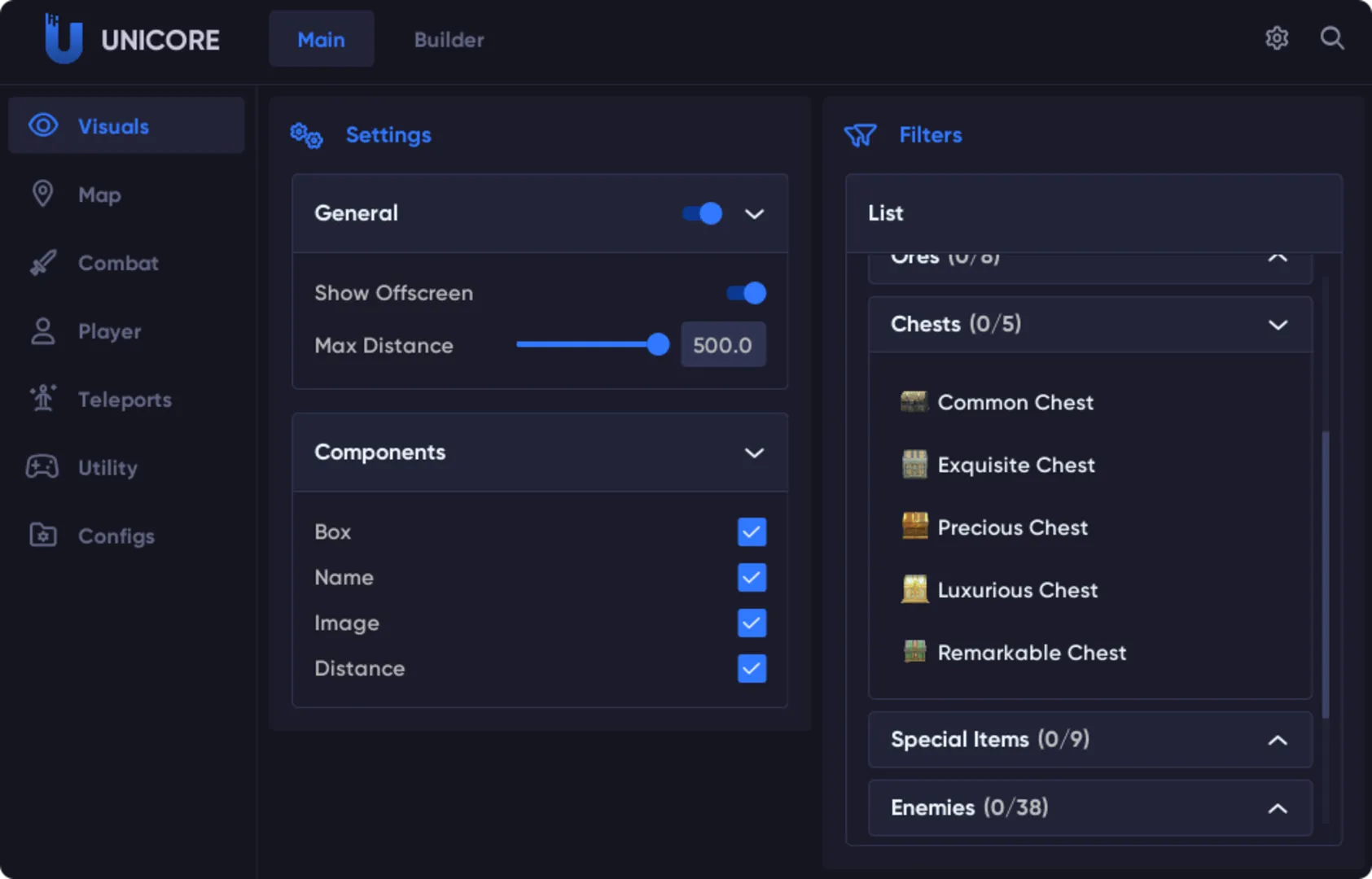Switch to the Builder tab

pos(449,39)
